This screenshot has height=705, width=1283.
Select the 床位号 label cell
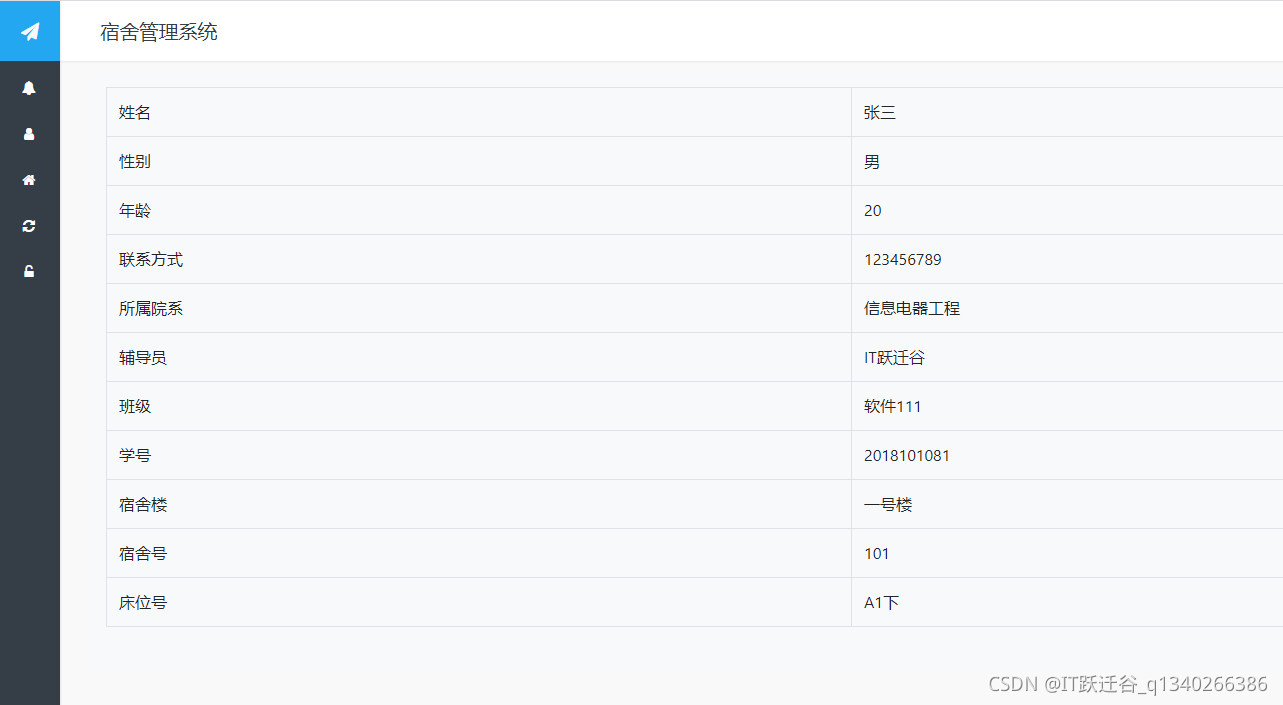pos(479,602)
